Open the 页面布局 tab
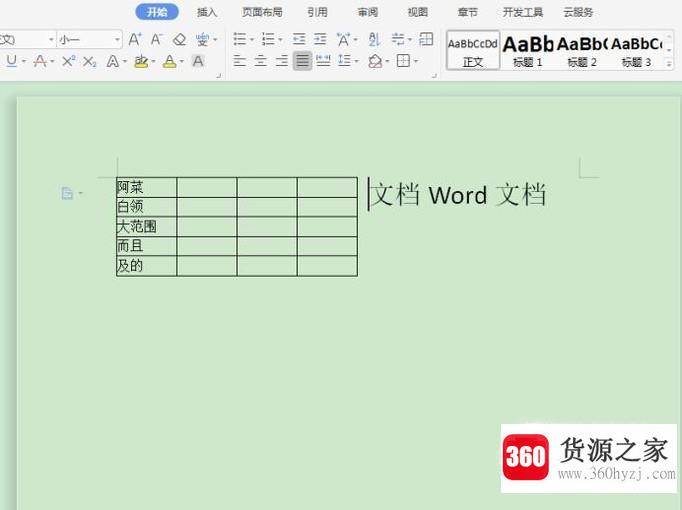Viewport: 682px width, 510px height. [x=262, y=12]
